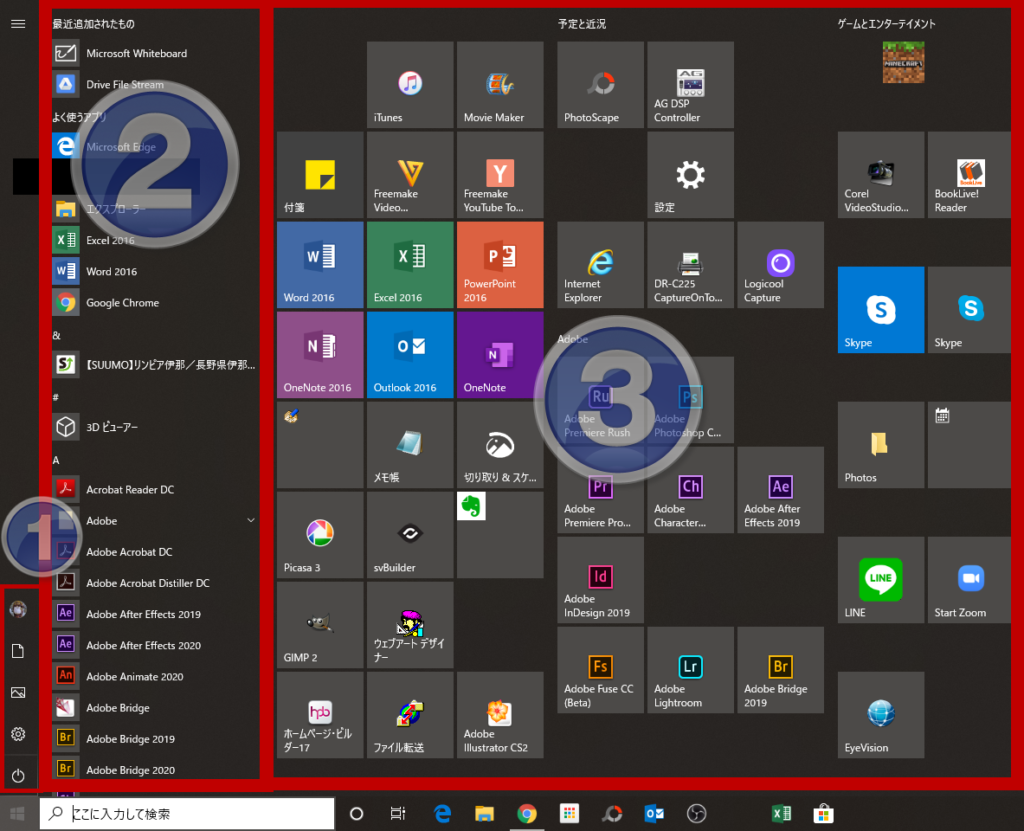Viewport: 1024px width, 831px height.
Task: Open Acrobat Reader DC in list
Action: [x=155, y=489]
